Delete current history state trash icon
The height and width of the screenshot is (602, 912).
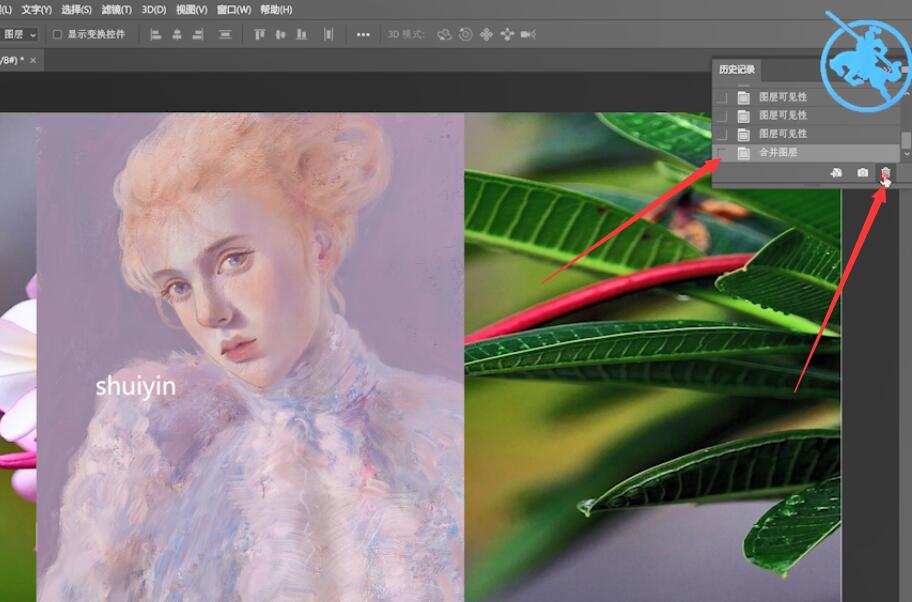885,173
